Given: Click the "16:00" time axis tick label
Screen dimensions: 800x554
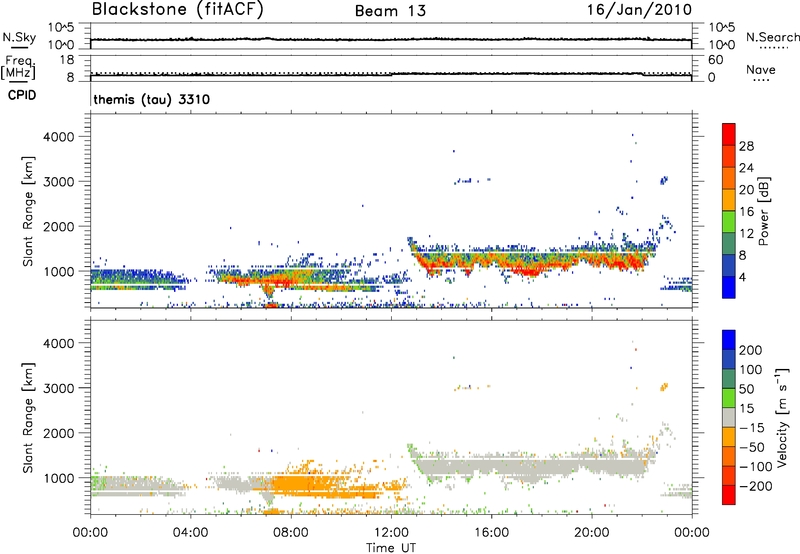Looking at the screenshot, I should pos(491,533).
